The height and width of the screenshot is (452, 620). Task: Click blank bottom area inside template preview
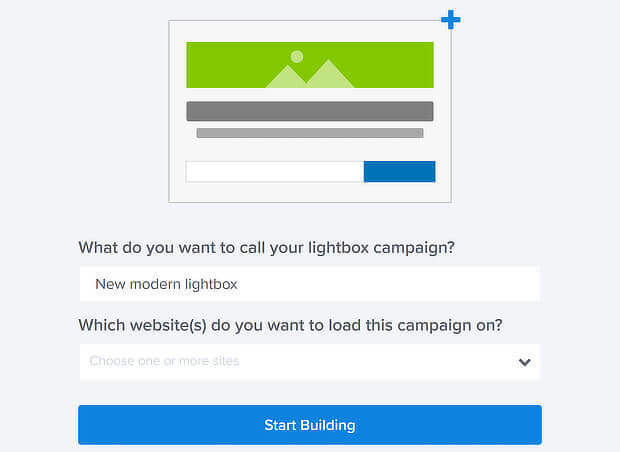coord(310,193)
